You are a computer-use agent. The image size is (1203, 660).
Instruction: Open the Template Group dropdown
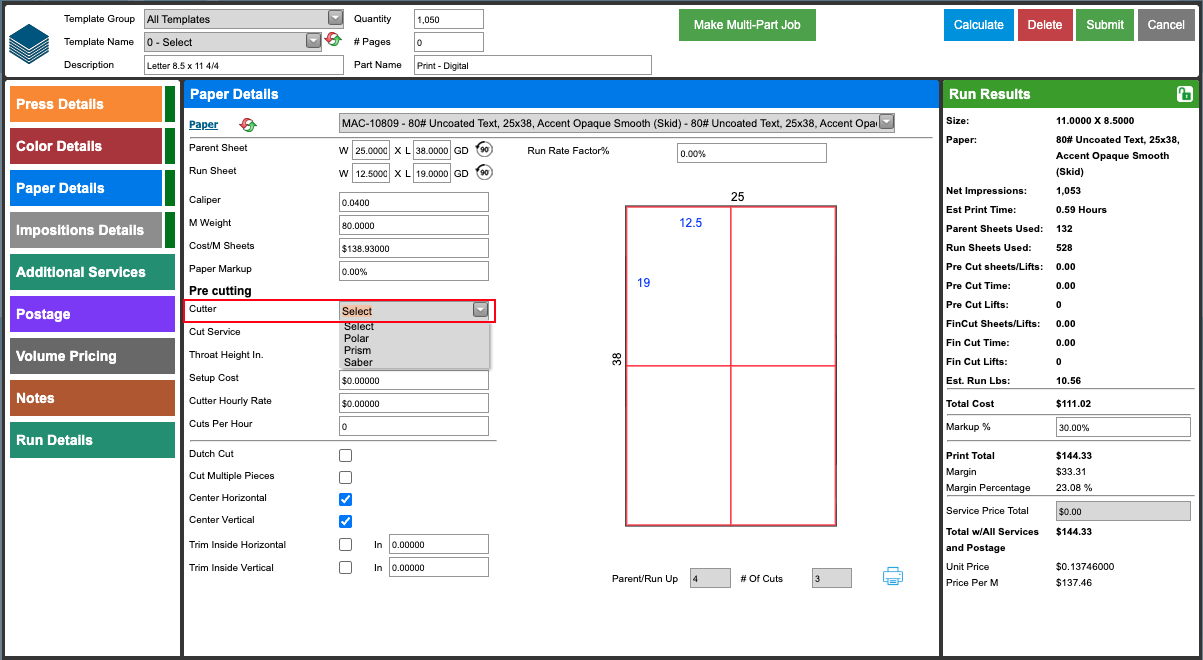click(243, 18)
